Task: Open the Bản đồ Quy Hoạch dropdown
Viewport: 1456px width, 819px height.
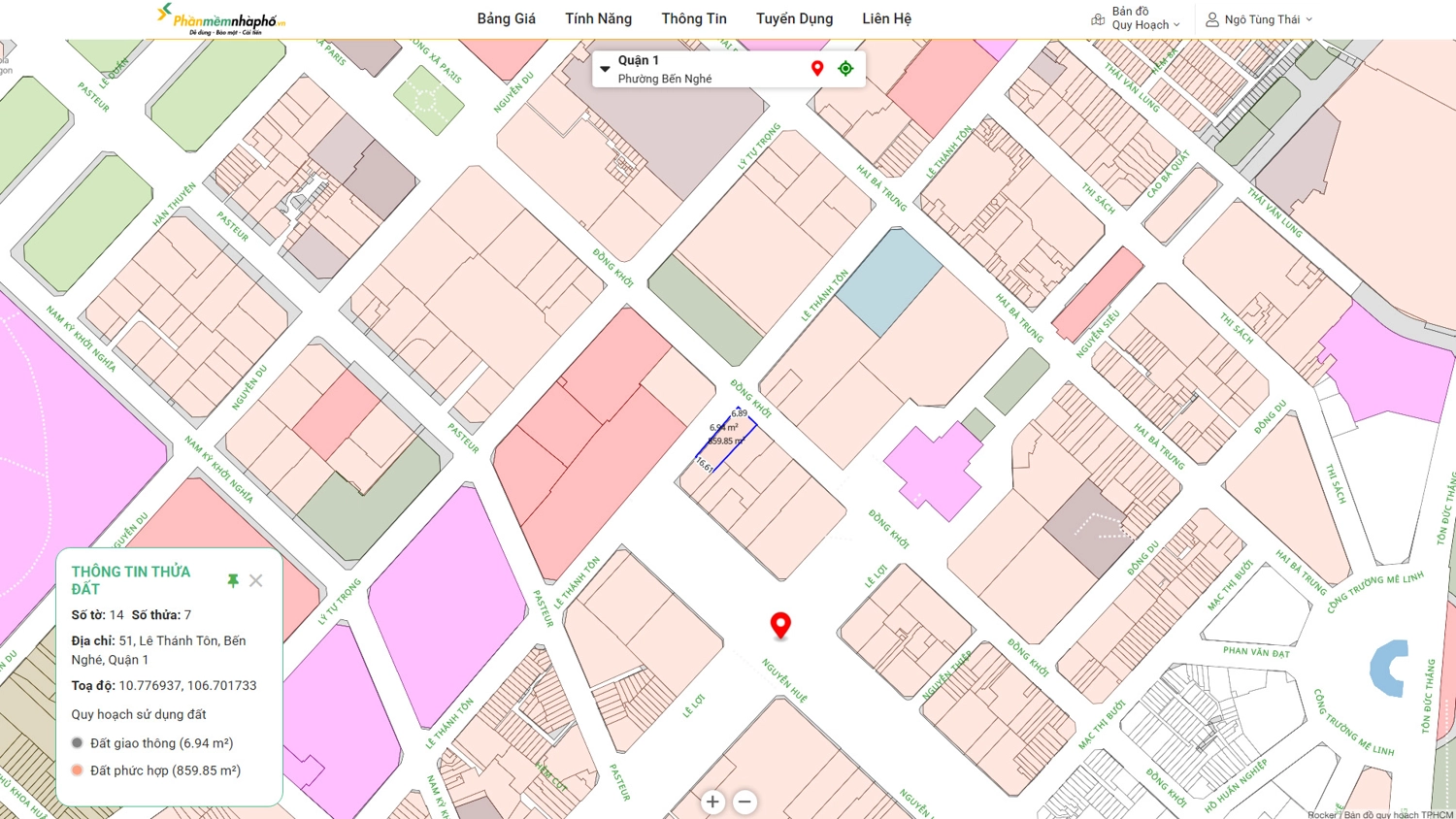Action: 1145,19
